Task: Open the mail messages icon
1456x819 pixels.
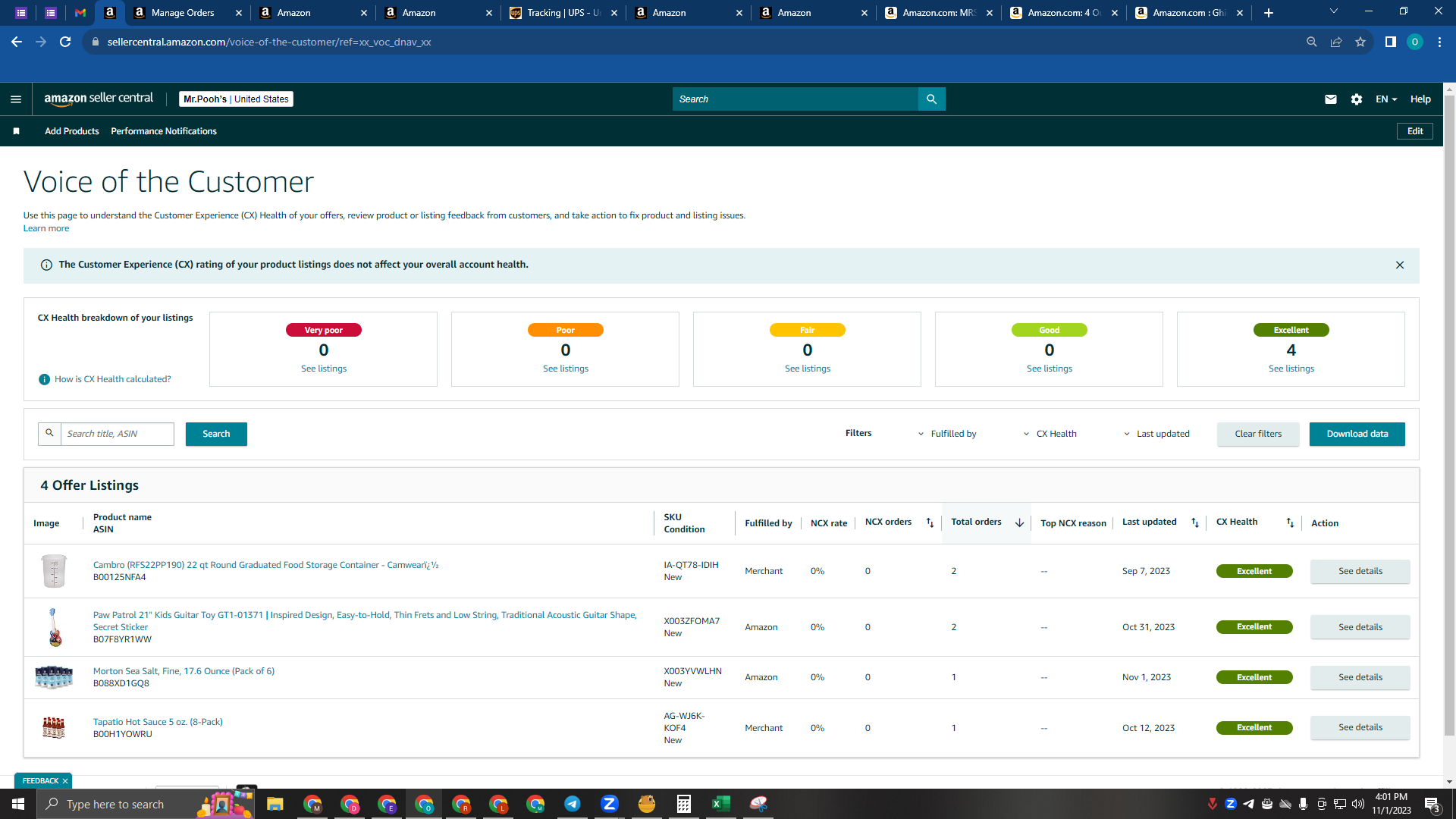Action: [x=1331, y=99]
